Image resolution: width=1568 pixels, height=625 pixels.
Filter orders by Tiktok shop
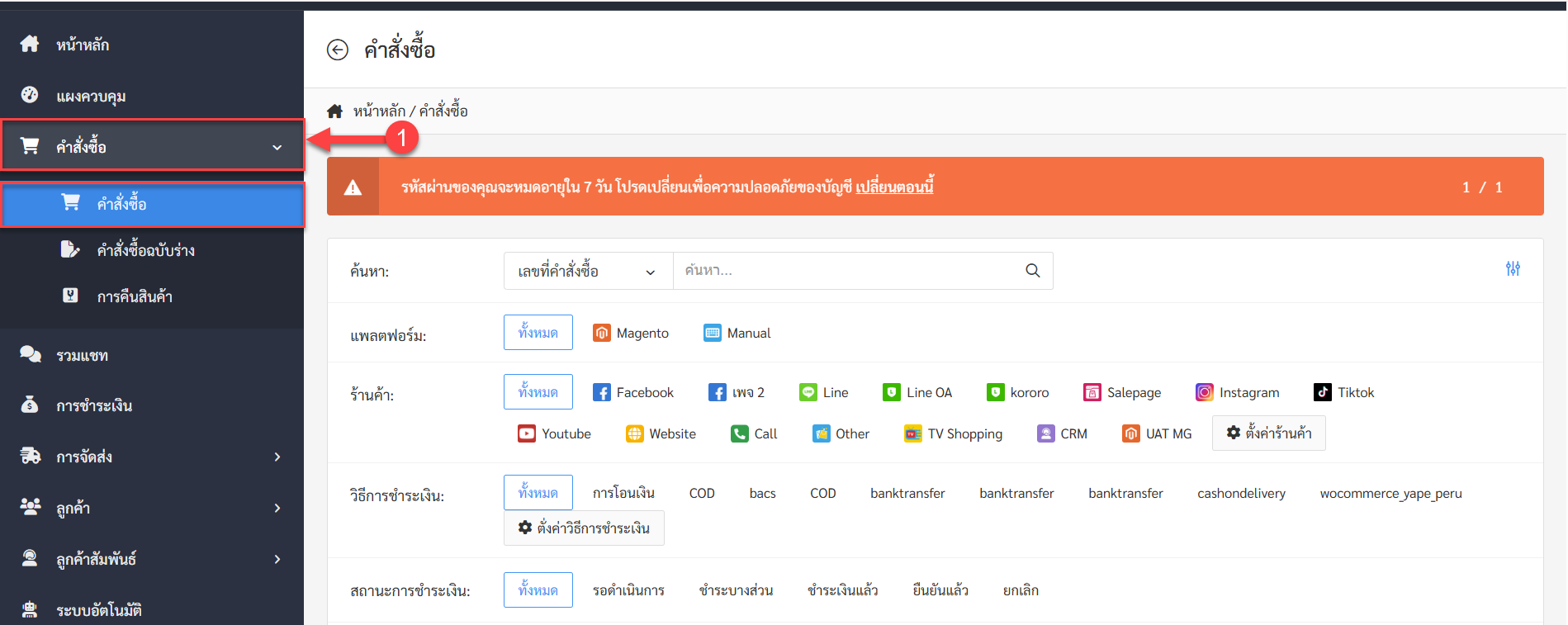click(1343, 393)
